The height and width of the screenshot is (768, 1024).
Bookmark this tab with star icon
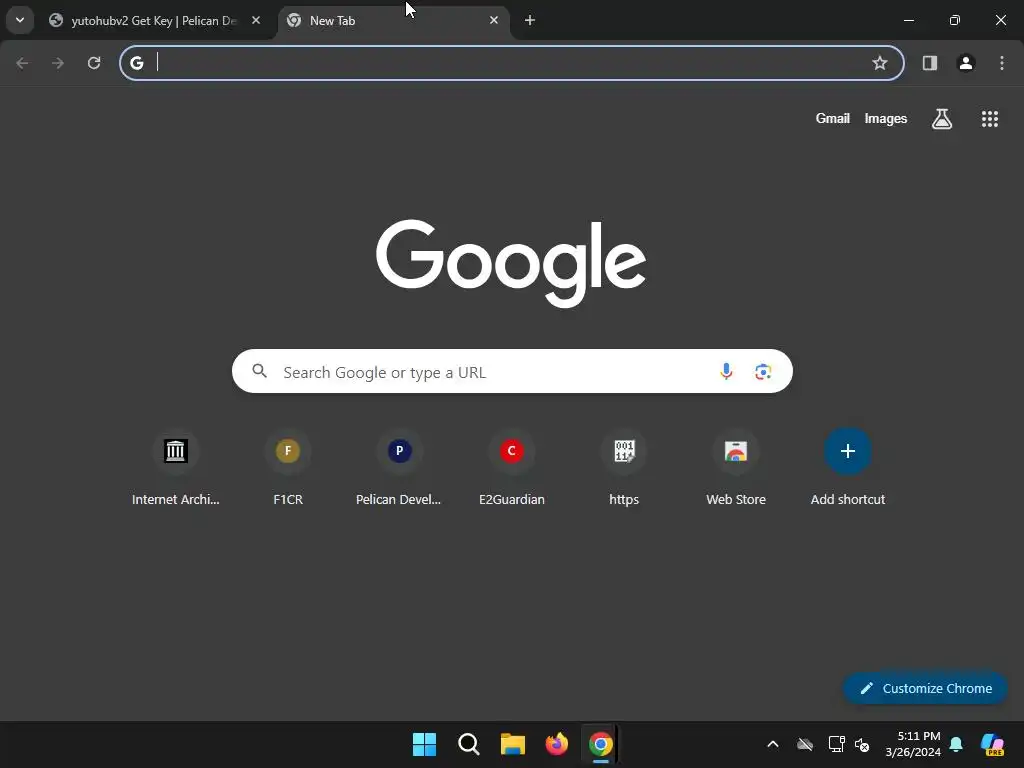pos(880,63)
